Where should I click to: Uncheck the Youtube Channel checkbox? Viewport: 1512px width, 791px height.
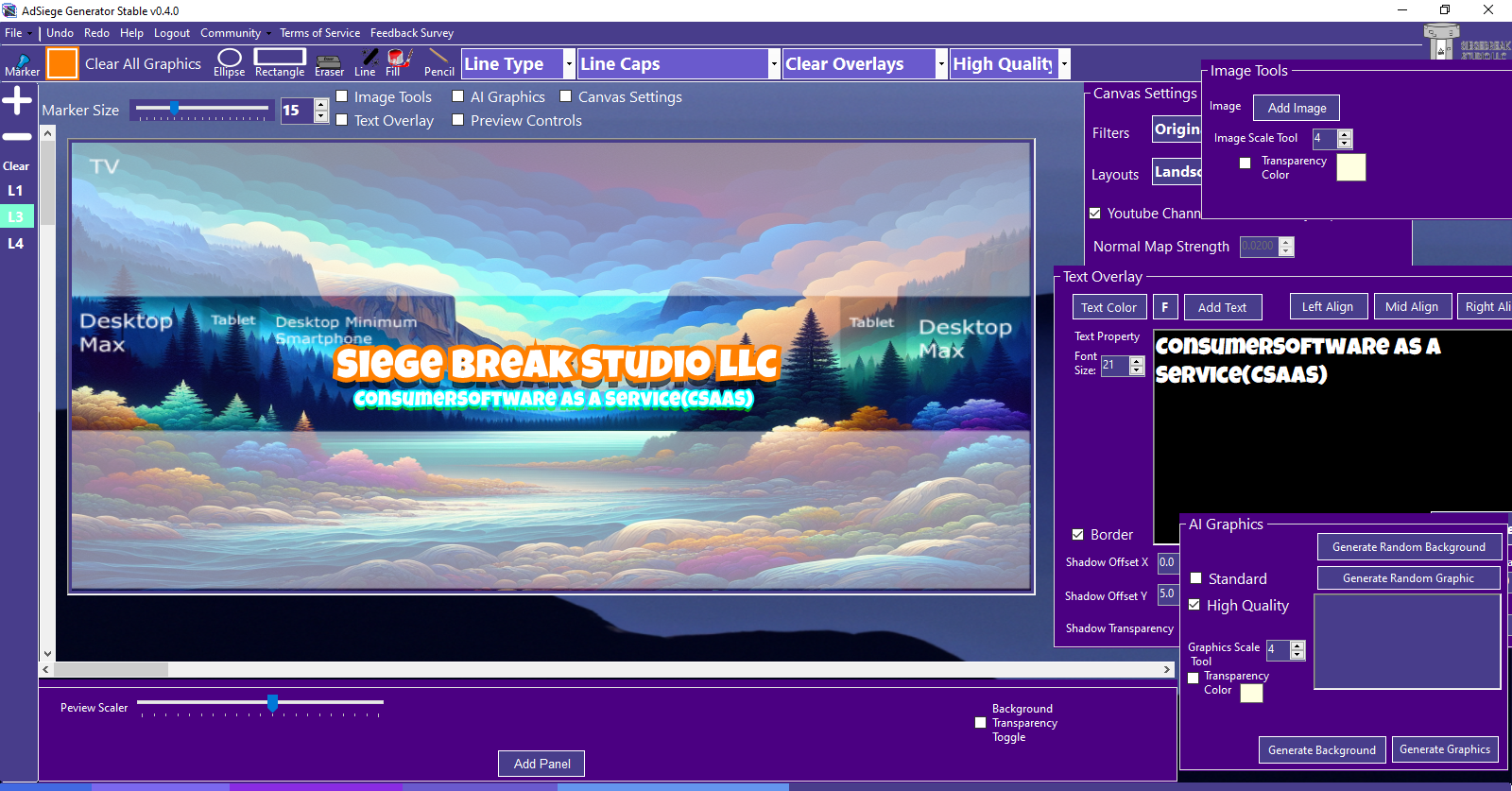point(1095,214)
